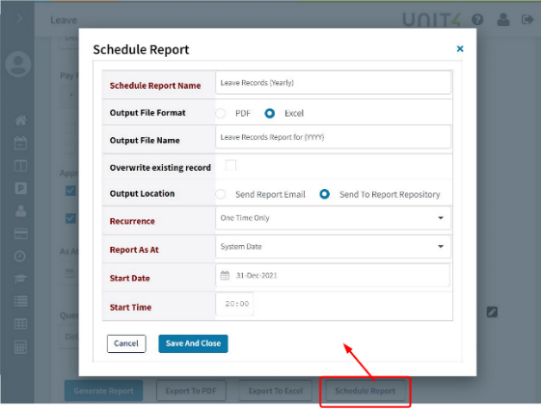Close the Schedule Report dialog with X
This screenshot has height=409, width=541.
pyautogui.click(x=460, y=49)
